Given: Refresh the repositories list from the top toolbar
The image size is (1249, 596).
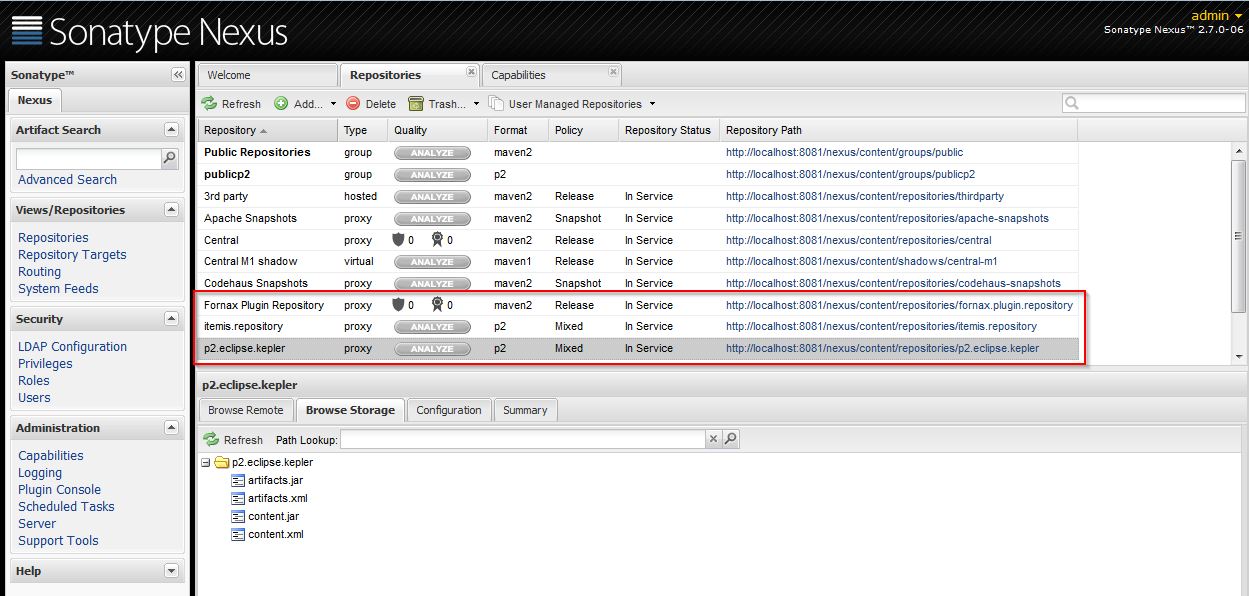Looking at the screenshot, I should pyautogui.click(x=231, y=104).
